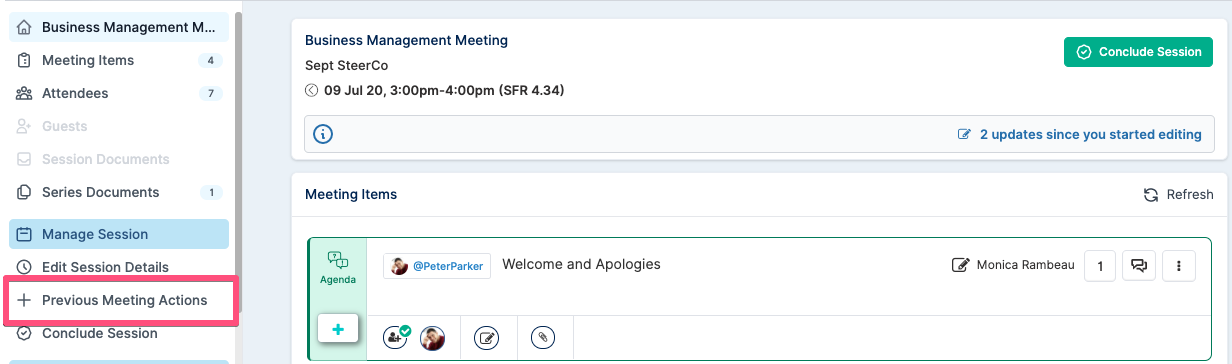This screenshot has width=1232, height=364.
Task: Click the green Conclude Session button
Action: pos(1138,52)
